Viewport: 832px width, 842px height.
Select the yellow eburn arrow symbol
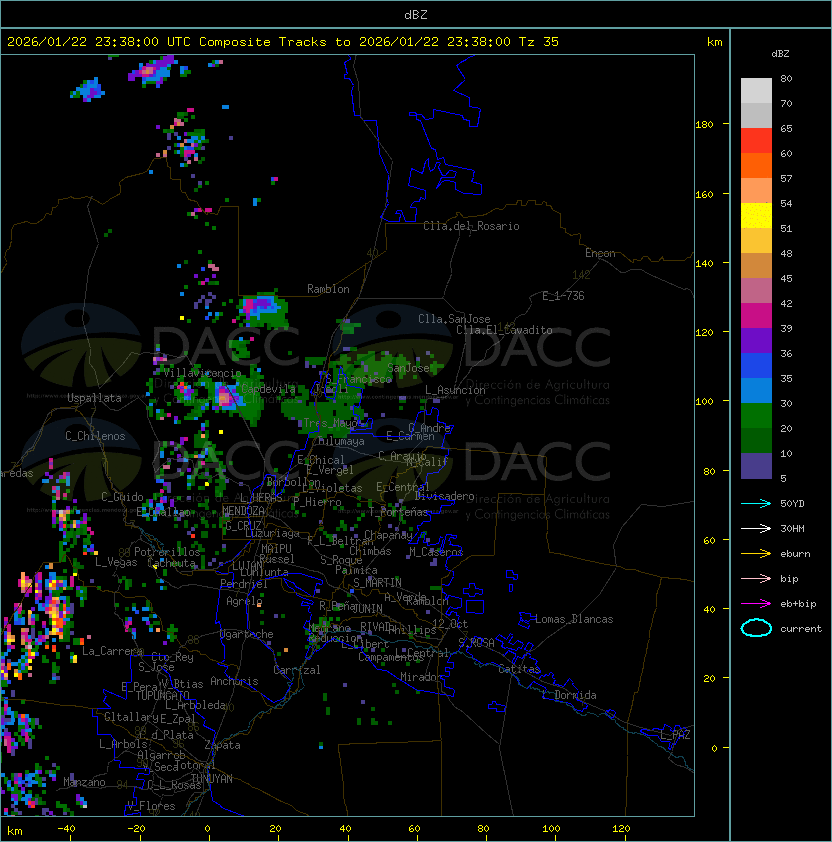click(x=756, y=554)
